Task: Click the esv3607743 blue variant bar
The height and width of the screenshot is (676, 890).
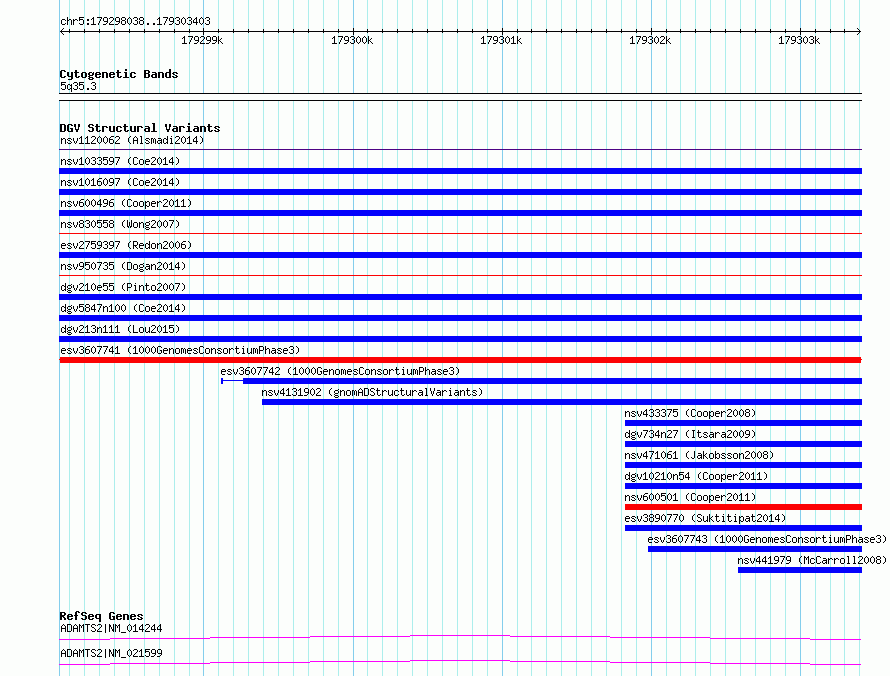Action: click(755, 549)
